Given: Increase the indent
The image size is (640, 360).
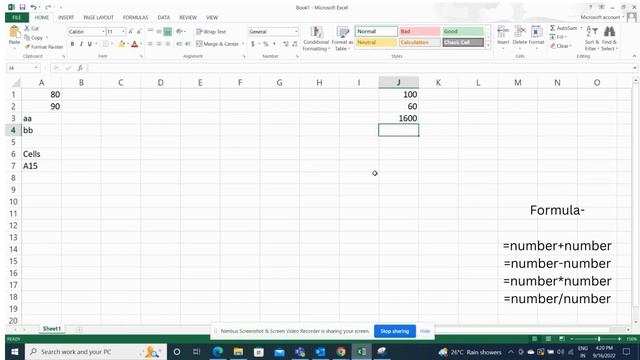Looking at the screenshot, I should point(187,44).
